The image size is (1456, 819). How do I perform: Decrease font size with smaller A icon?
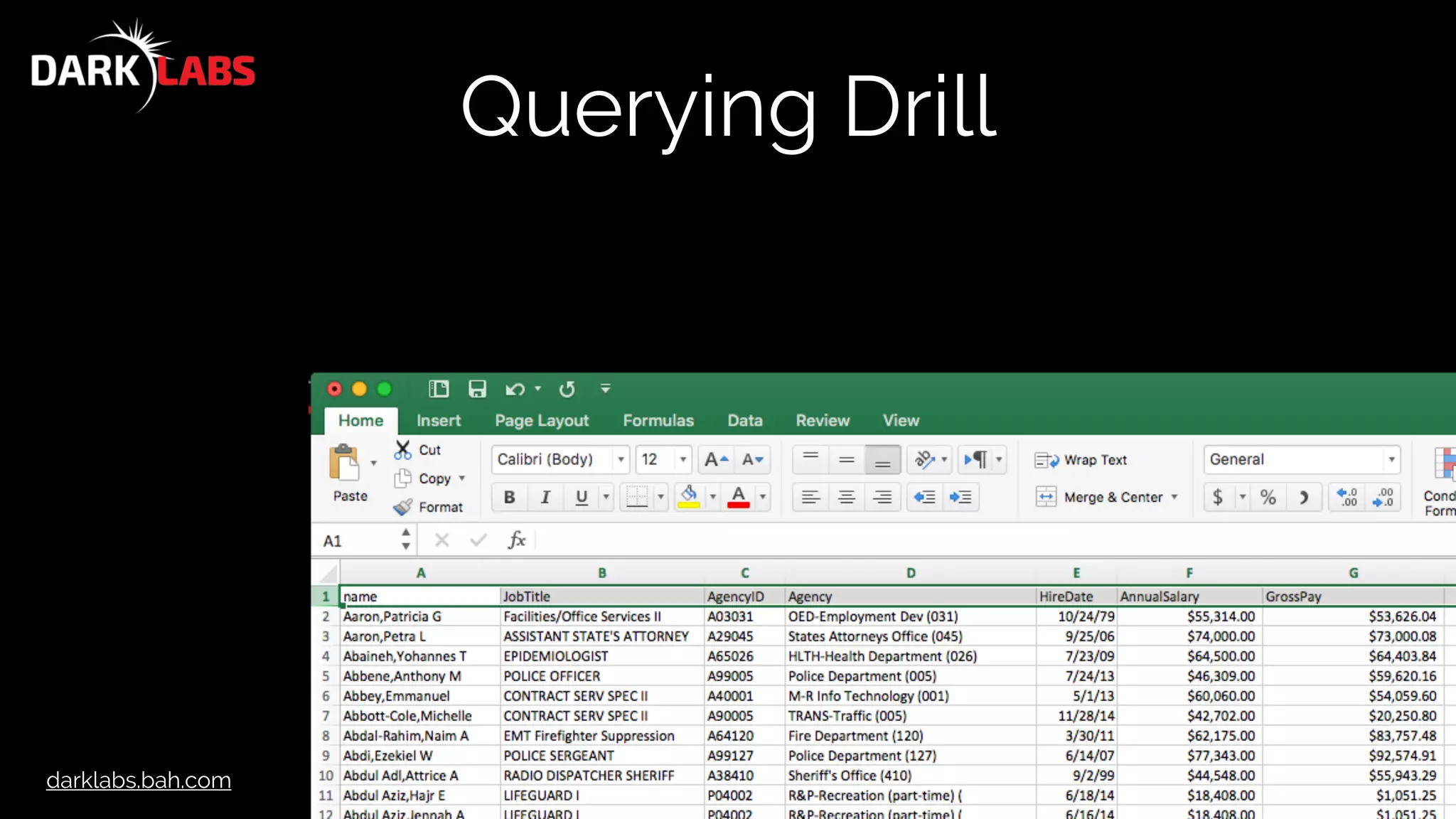752,459
